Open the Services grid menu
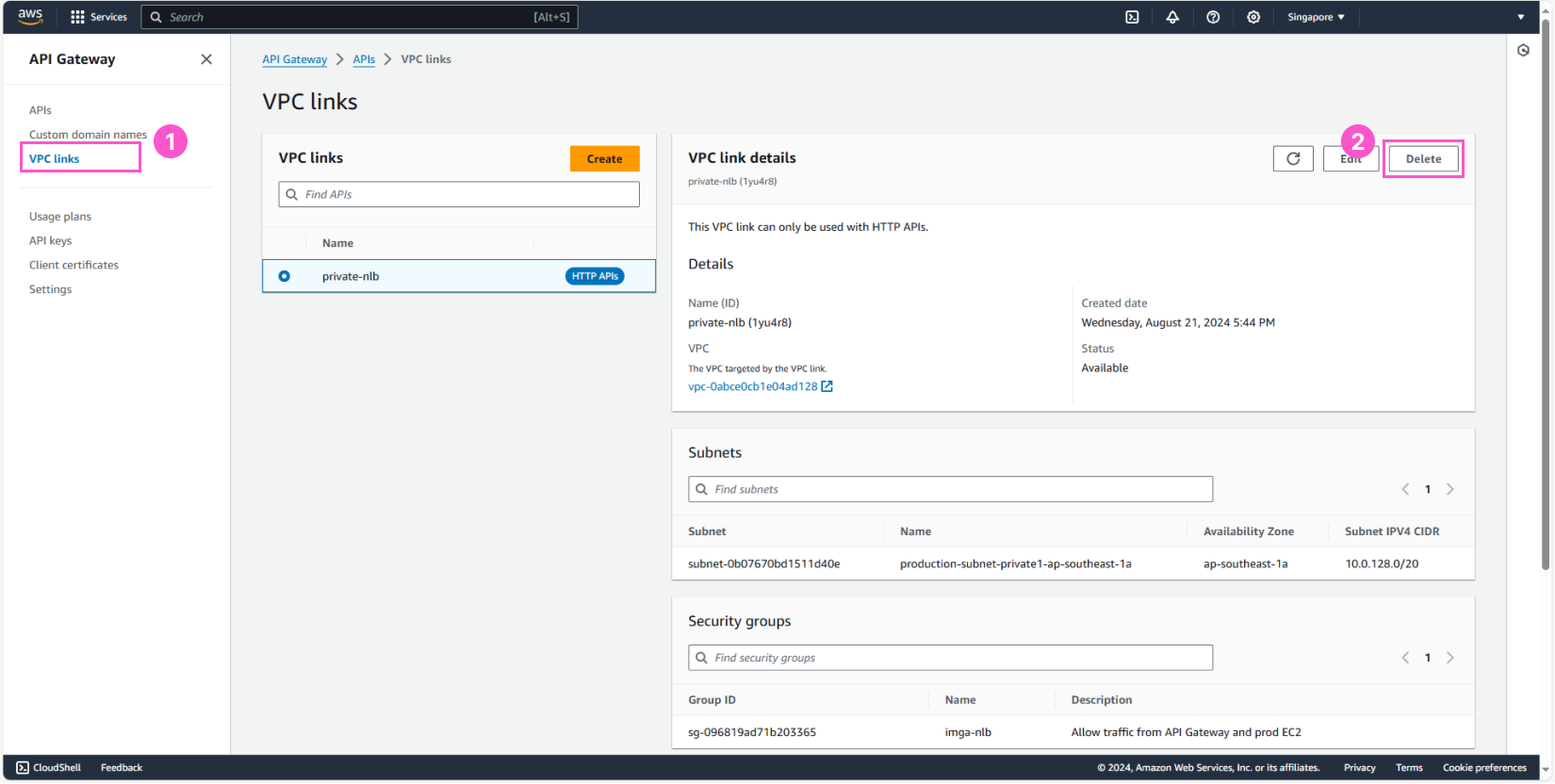Image resolution: width=1555 pixels, height=784 pixels. [99, 17]
